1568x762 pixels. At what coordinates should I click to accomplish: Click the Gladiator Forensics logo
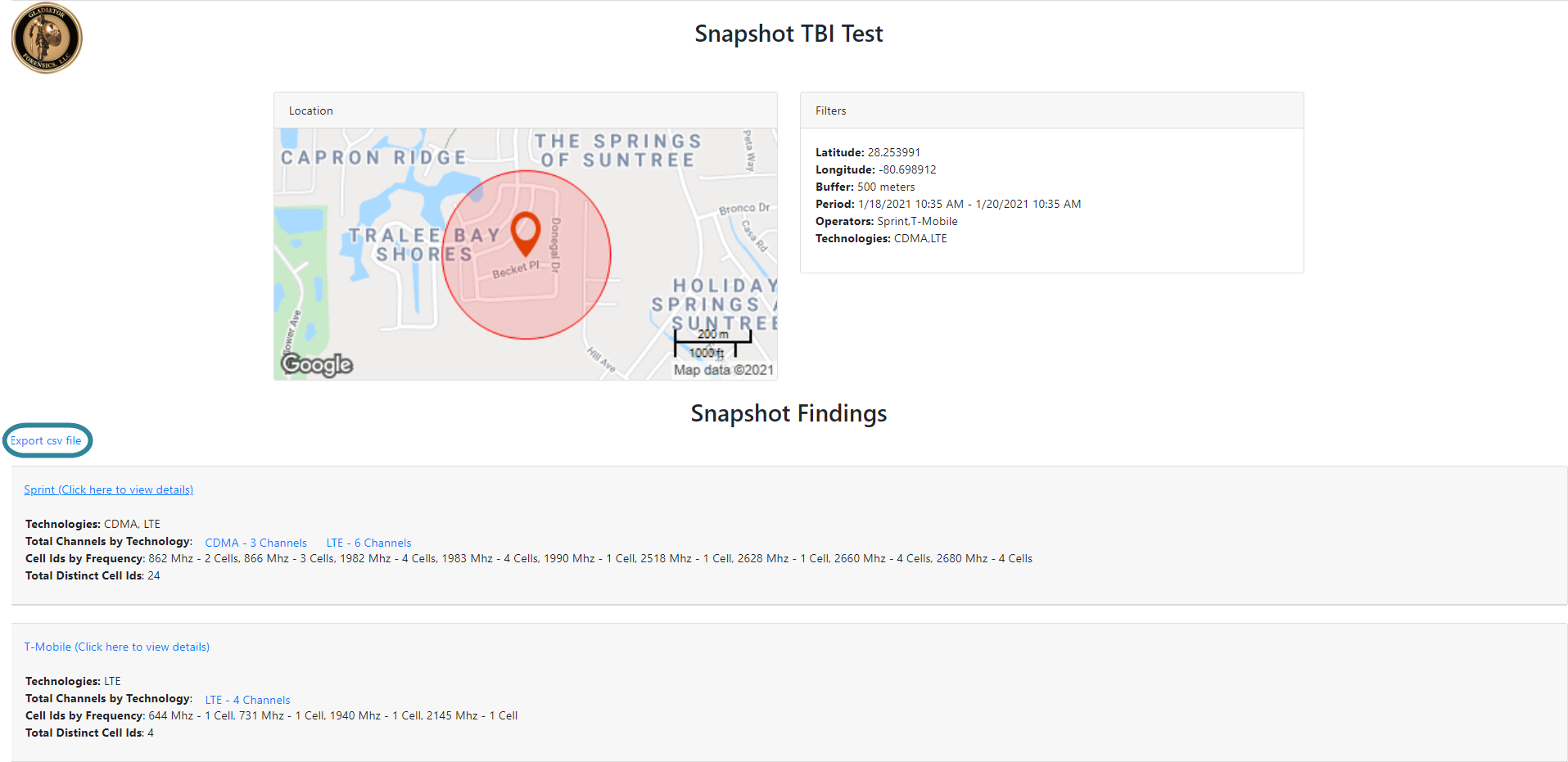[x=47, y=38]
